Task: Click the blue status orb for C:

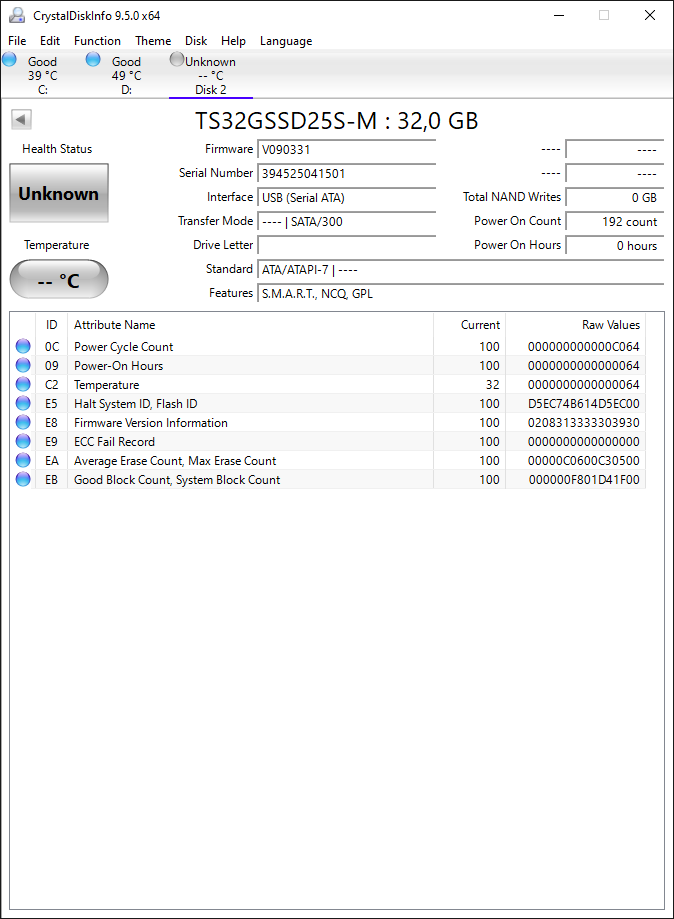Action: pyautogui.click(x=9, y=59)
